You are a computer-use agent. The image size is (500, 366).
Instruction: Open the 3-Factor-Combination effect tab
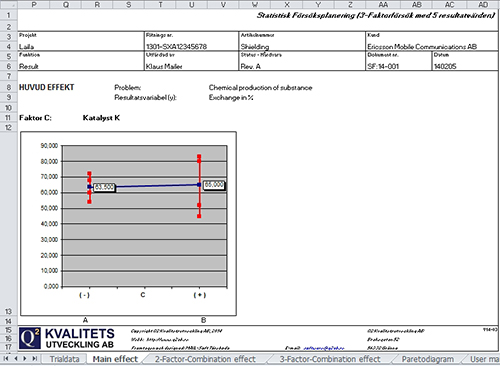[x=330, y=359]
